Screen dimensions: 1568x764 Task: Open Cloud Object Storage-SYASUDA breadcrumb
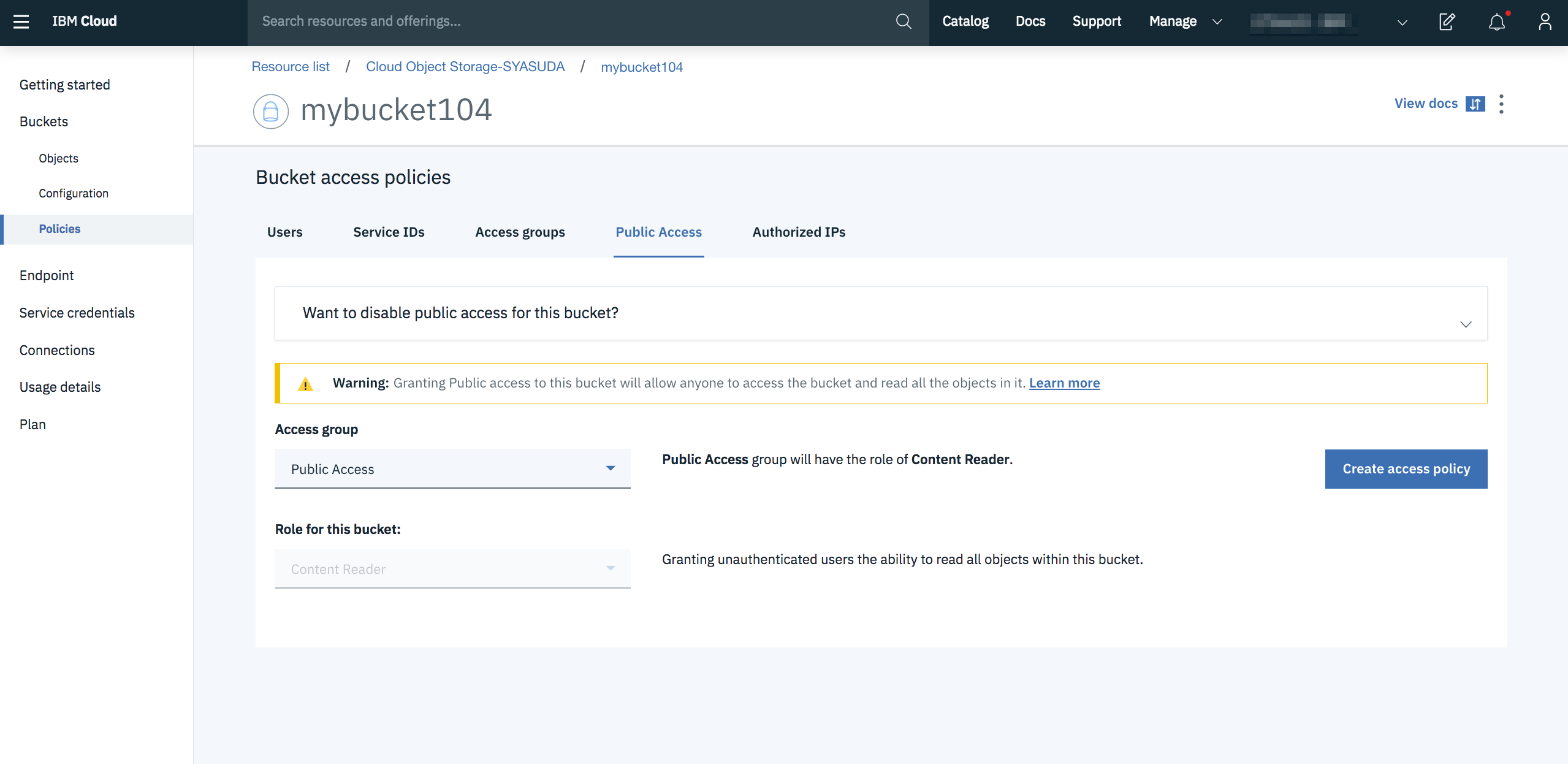465,67
